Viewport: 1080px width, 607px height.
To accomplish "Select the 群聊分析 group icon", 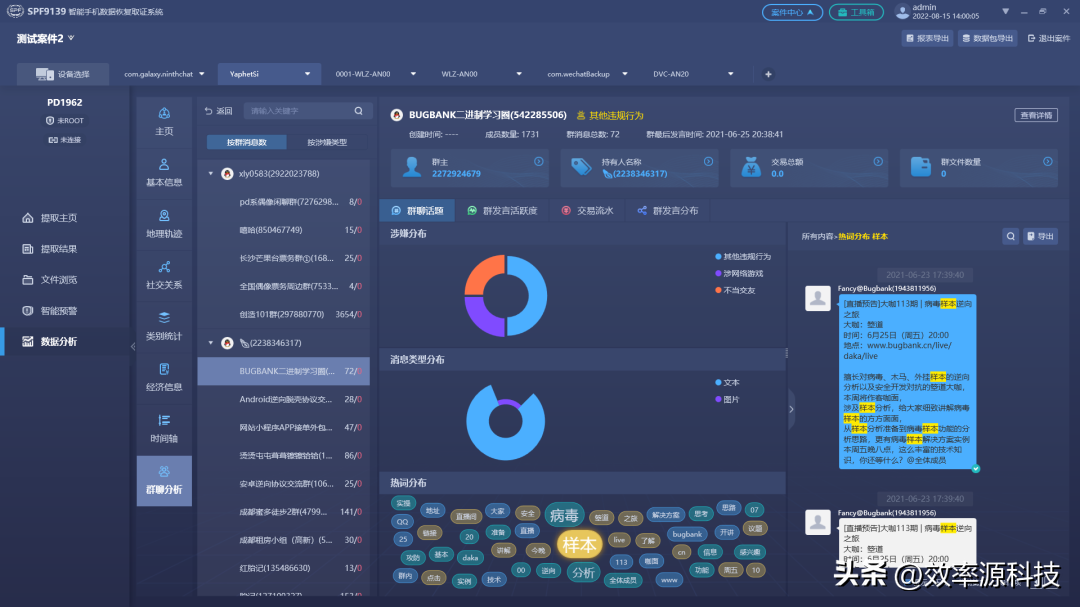I will click(164, 472).
